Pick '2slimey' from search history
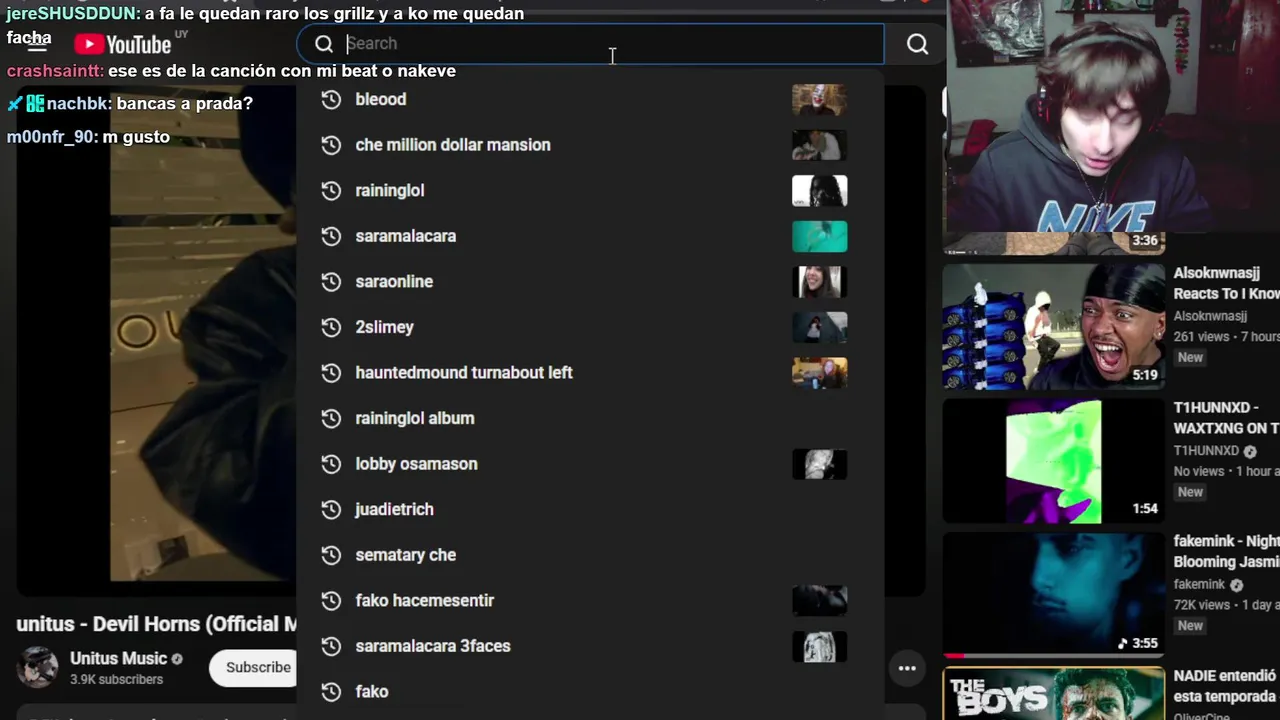 [x=590, y=327]
